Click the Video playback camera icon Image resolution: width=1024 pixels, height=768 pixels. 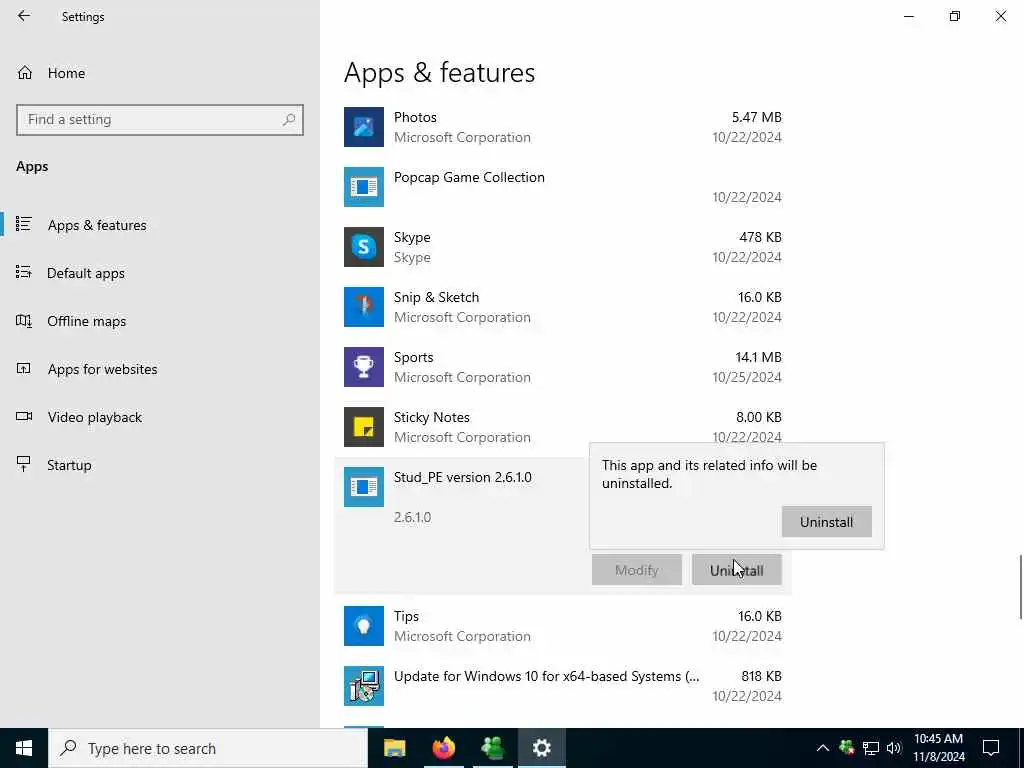pos(24,417)
